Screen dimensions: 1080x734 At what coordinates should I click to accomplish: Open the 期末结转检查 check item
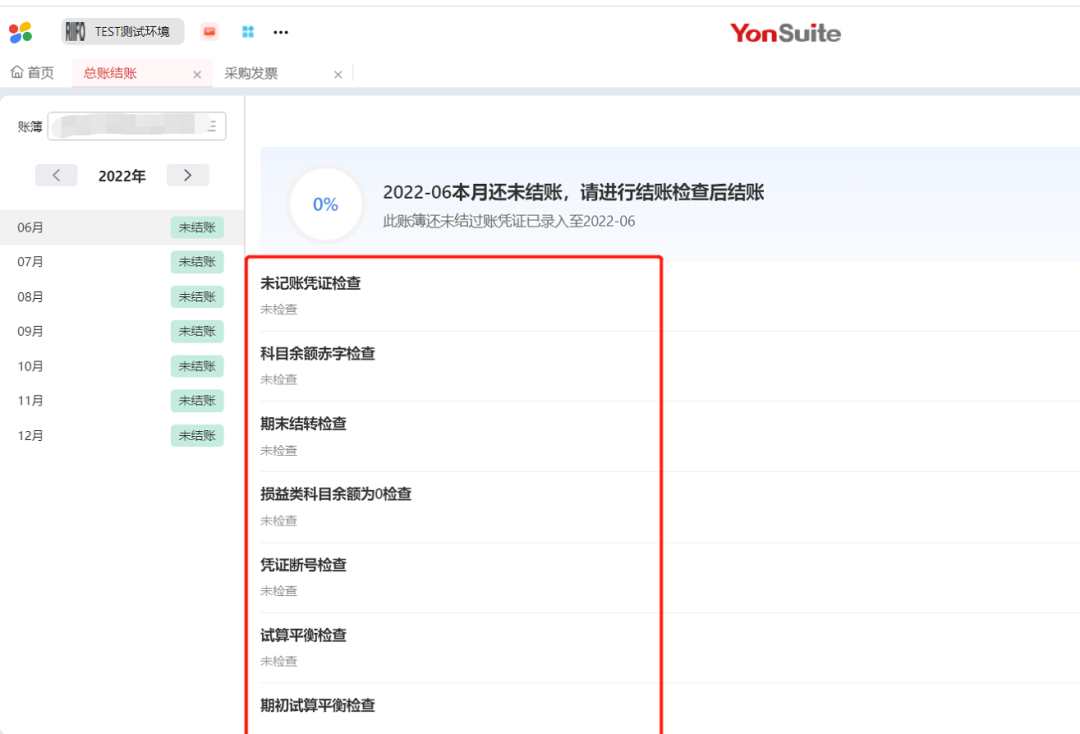[303, 423]
